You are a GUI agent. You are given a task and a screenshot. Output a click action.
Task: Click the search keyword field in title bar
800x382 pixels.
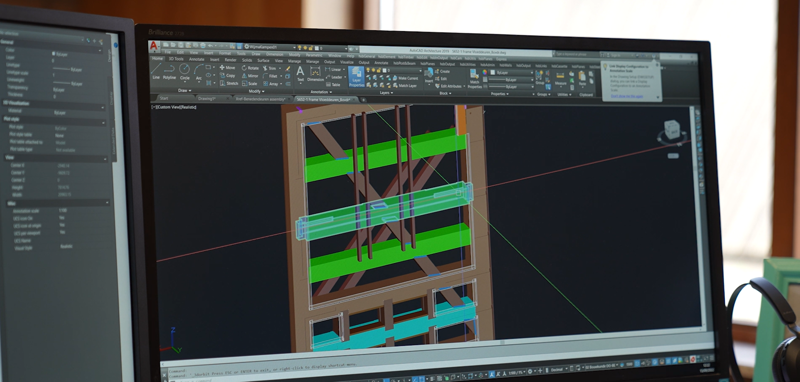point(577,54)
